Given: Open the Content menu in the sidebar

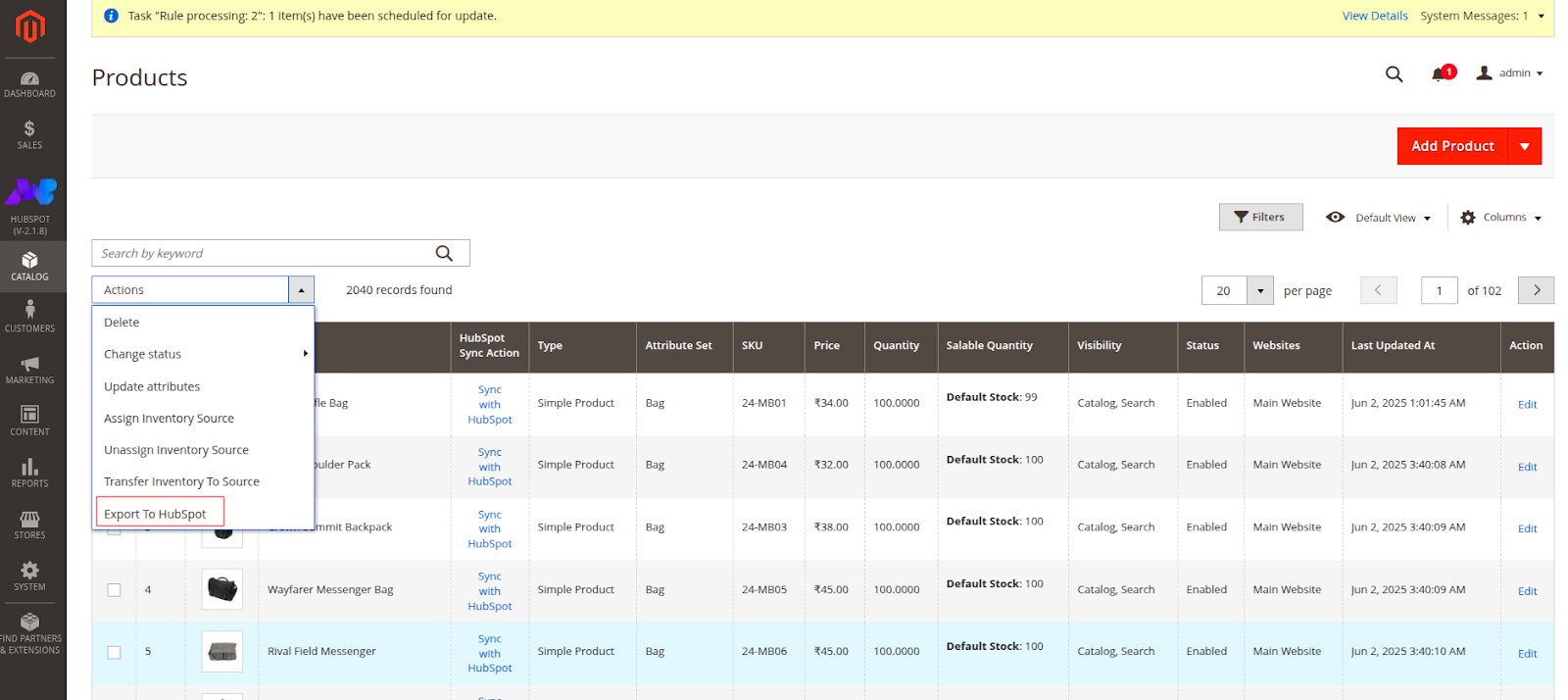Looking at the screenshot, I should pyautogui.click(x=29, y=422).
